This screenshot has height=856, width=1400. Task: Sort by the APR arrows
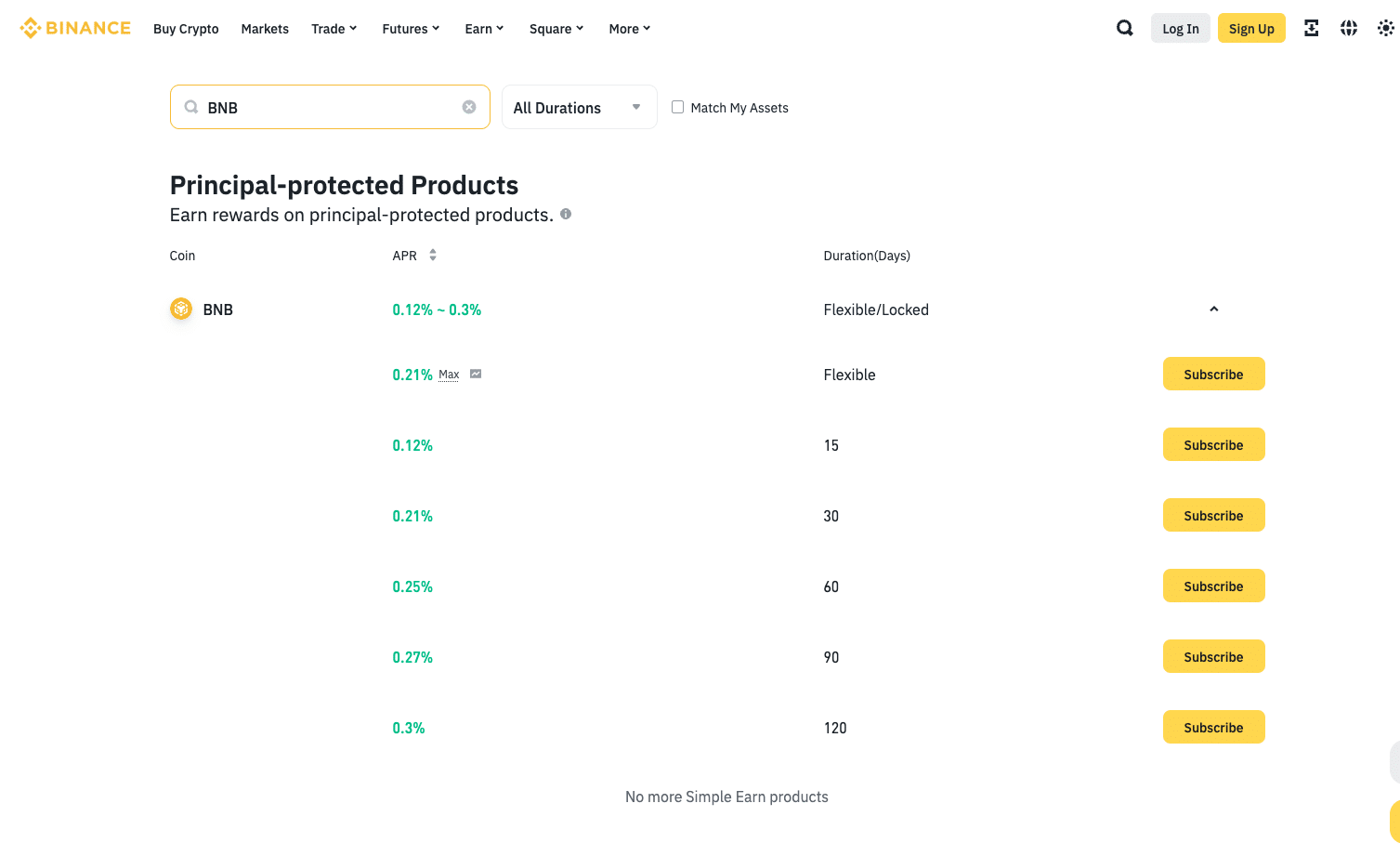click(x=433, y=255)
